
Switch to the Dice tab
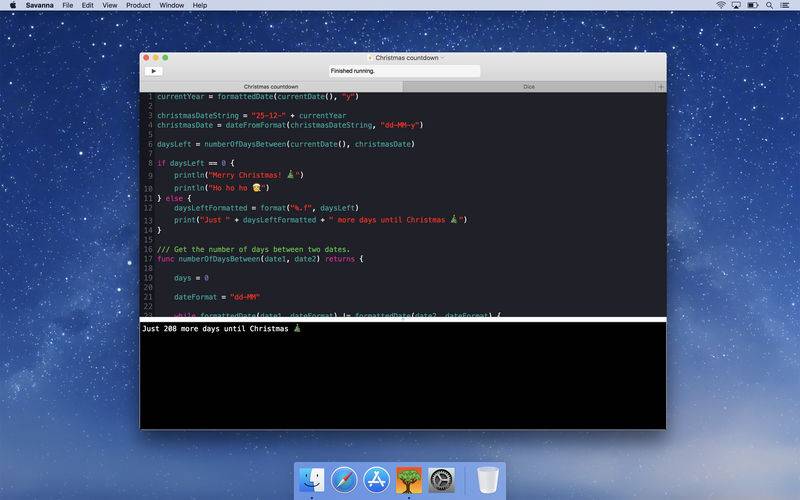click(529, 87)
